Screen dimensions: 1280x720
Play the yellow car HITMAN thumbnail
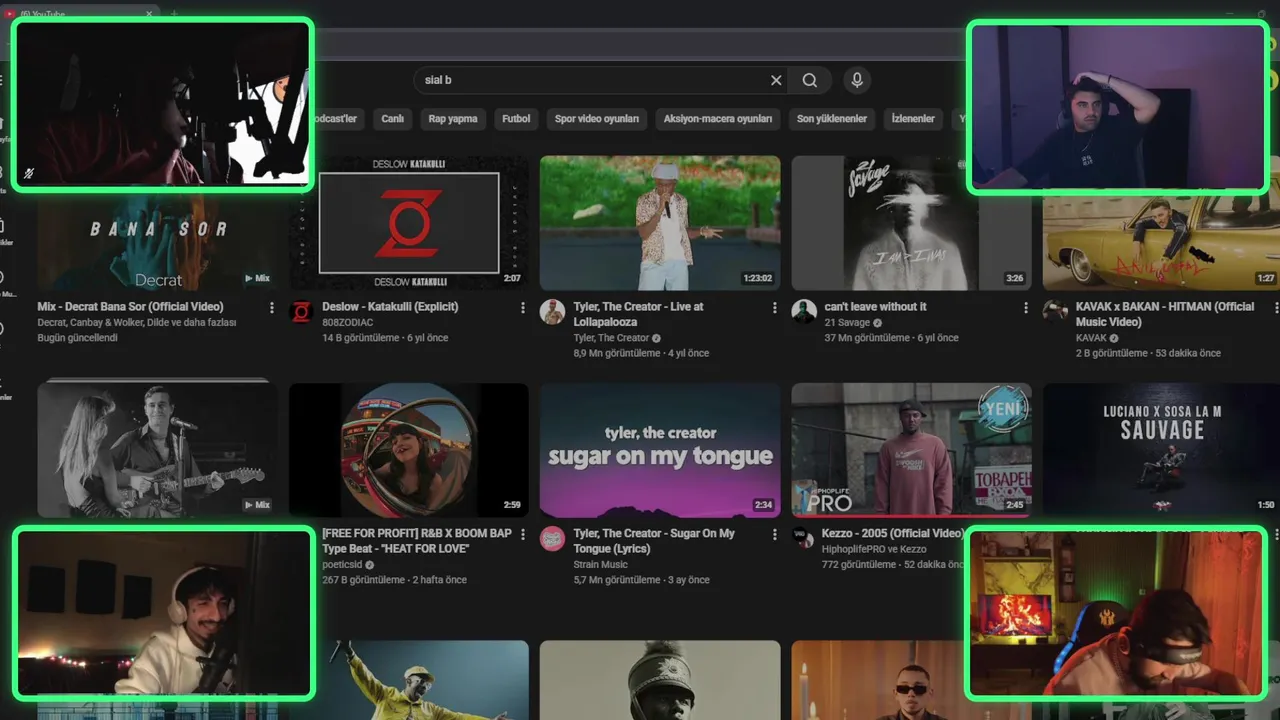tap(1161, 243)
